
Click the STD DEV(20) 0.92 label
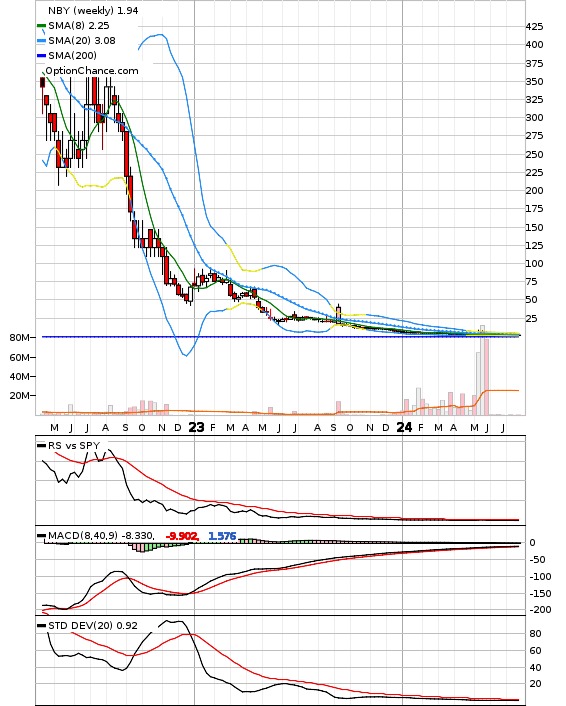pos(93,625)
